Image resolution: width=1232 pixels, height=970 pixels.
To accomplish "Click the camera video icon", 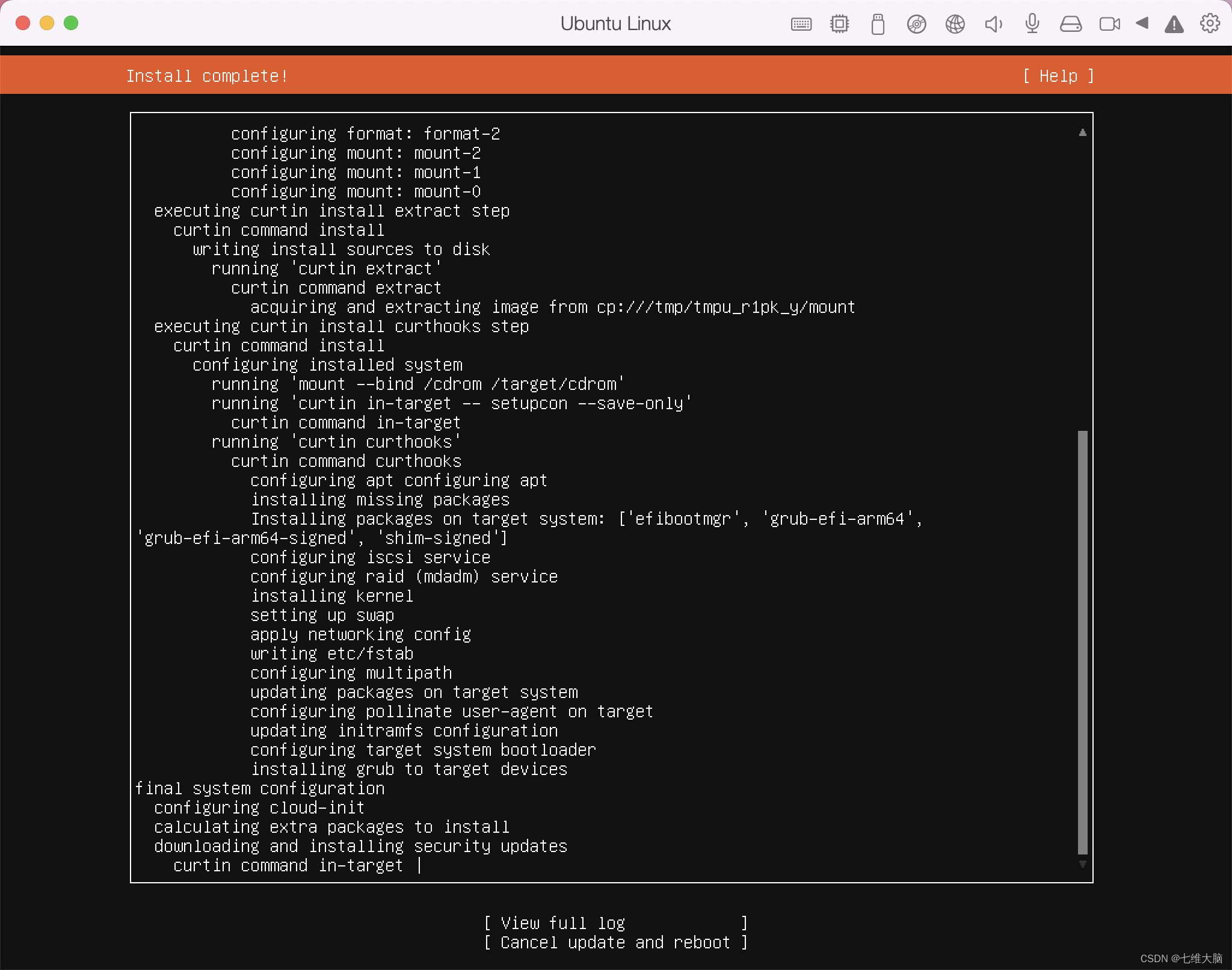I will pyautogui.click(x=1109, y=24).
